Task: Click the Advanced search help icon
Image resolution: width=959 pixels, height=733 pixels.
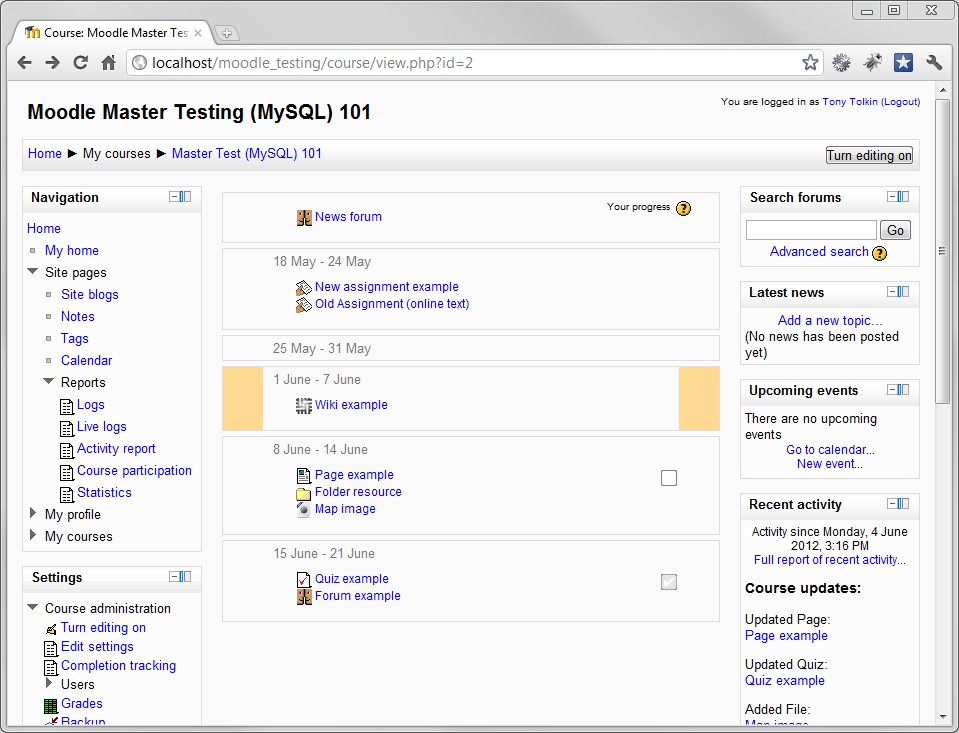Action: (879, 253)
